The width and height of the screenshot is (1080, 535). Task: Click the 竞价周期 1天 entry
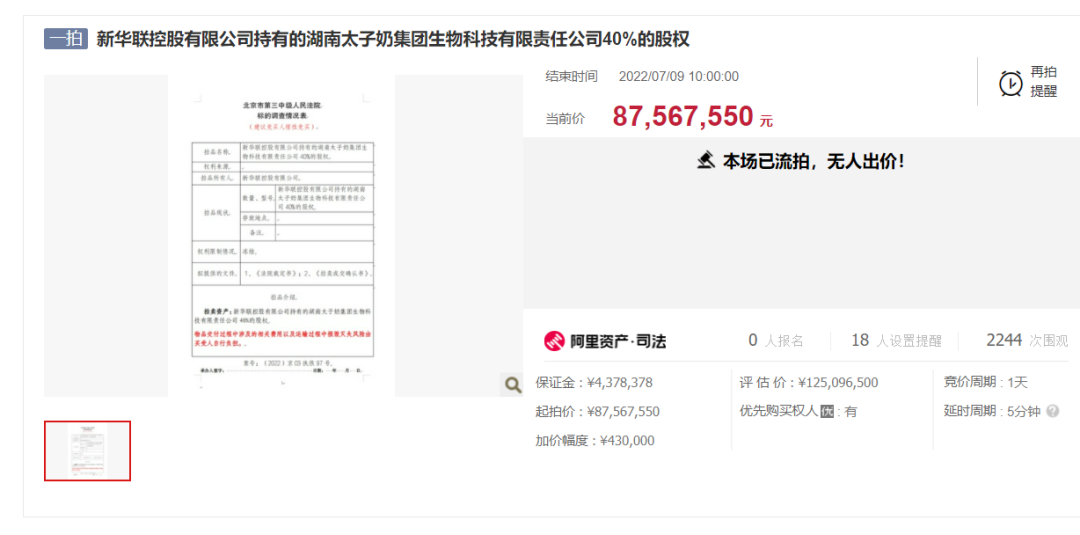[x=986, y=383]
